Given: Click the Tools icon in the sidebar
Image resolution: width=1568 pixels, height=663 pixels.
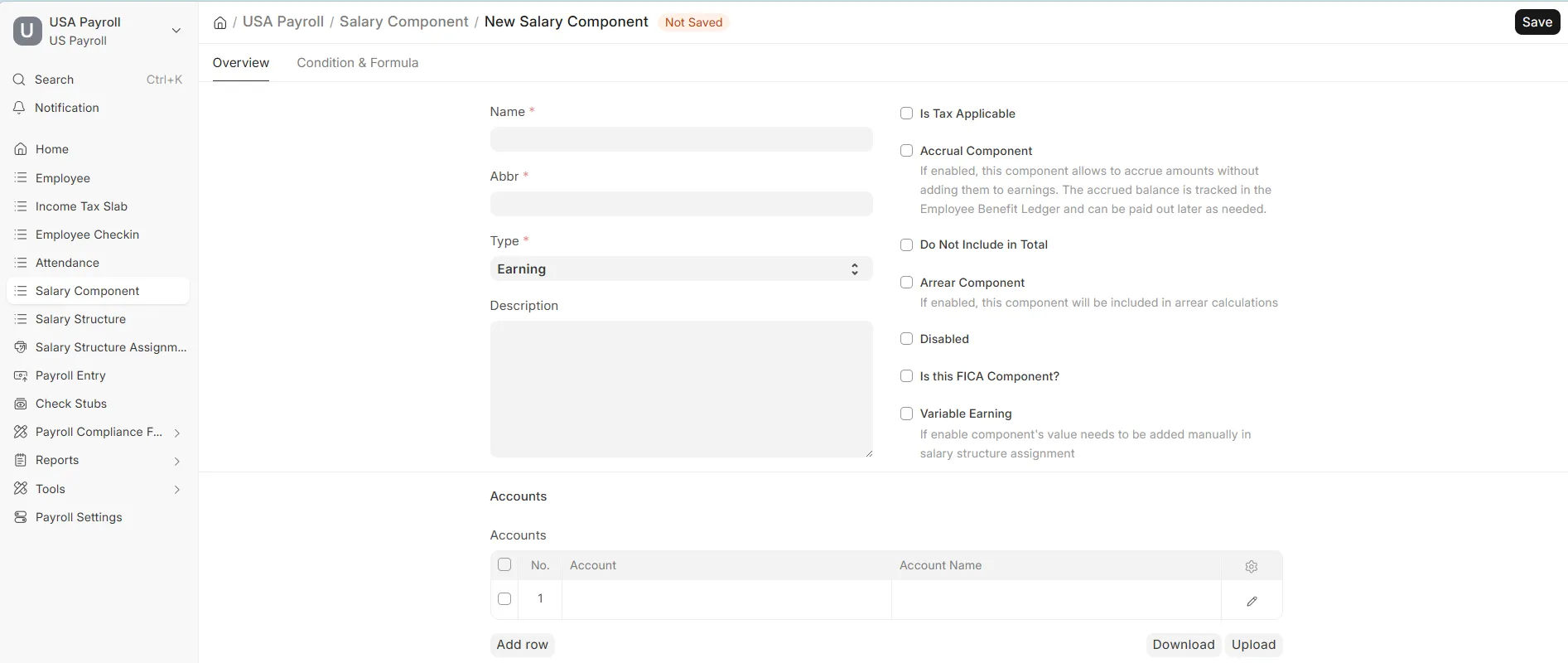Looking at the screenshot, I should (x=21, y=489).
